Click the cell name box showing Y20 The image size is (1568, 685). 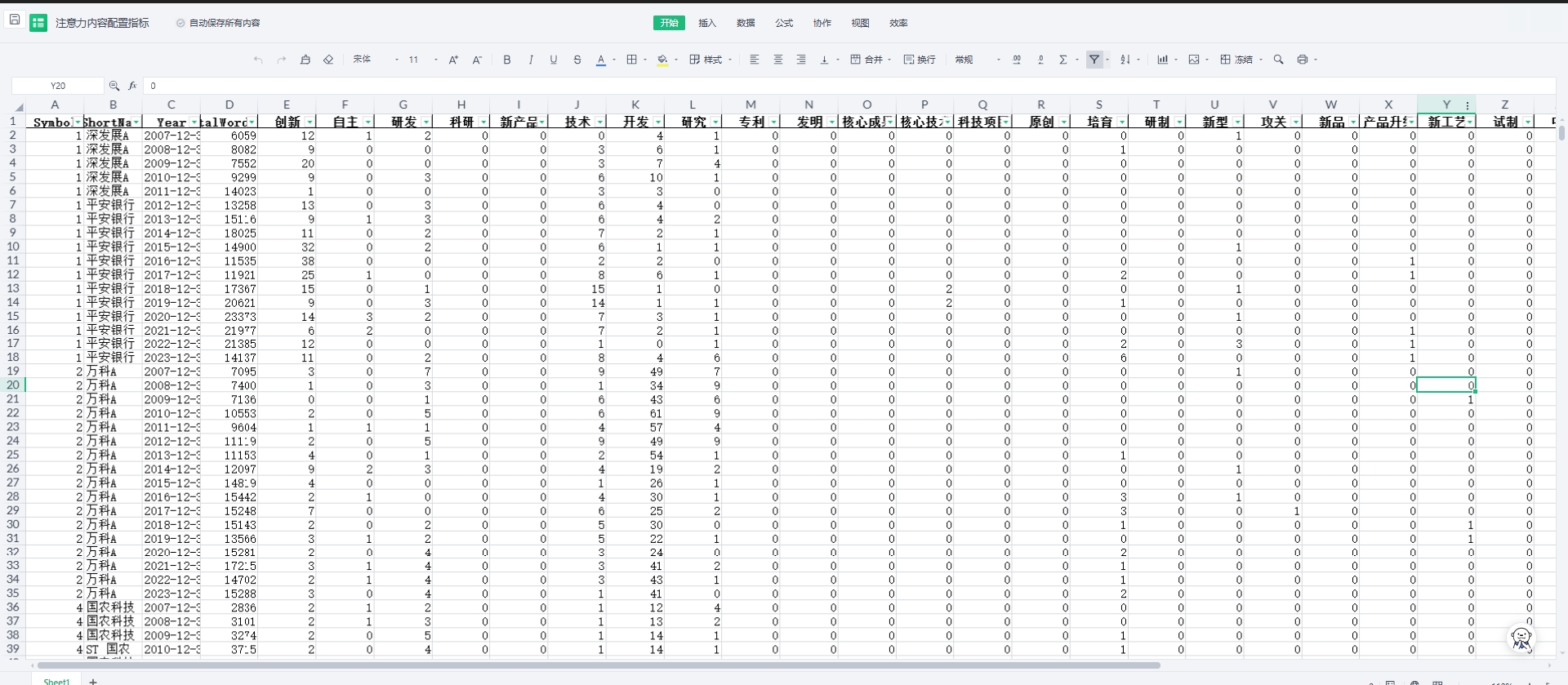click(58, 86)
